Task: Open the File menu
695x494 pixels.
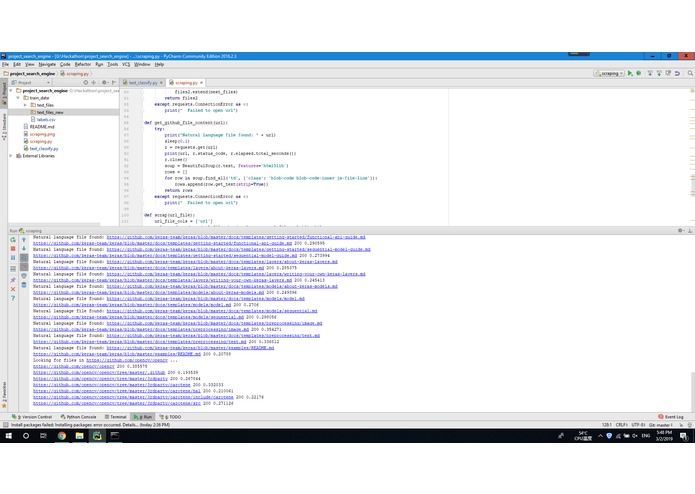Action: coord(5,64)
